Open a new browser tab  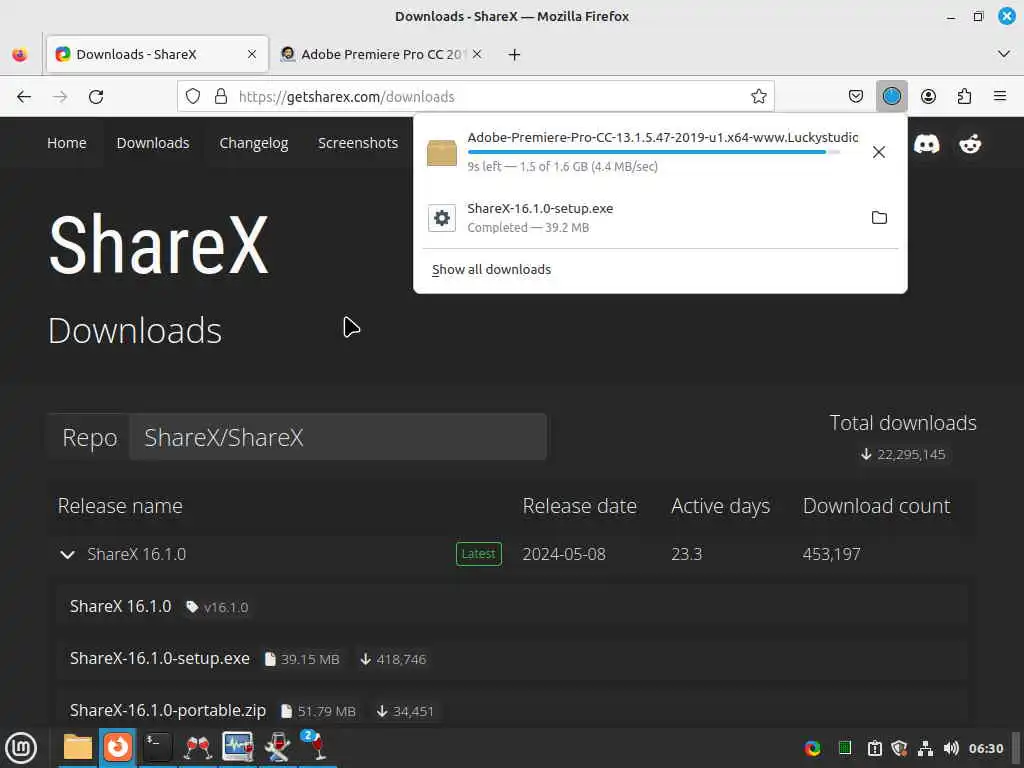pyautogui.click(x=514, y=55)
